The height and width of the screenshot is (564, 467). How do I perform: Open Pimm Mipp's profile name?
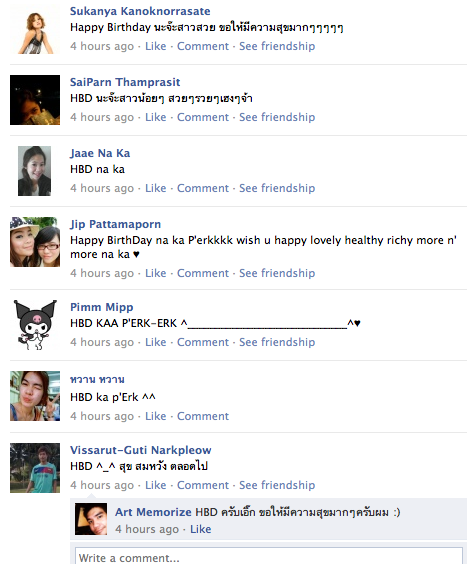tap(101, 307)
